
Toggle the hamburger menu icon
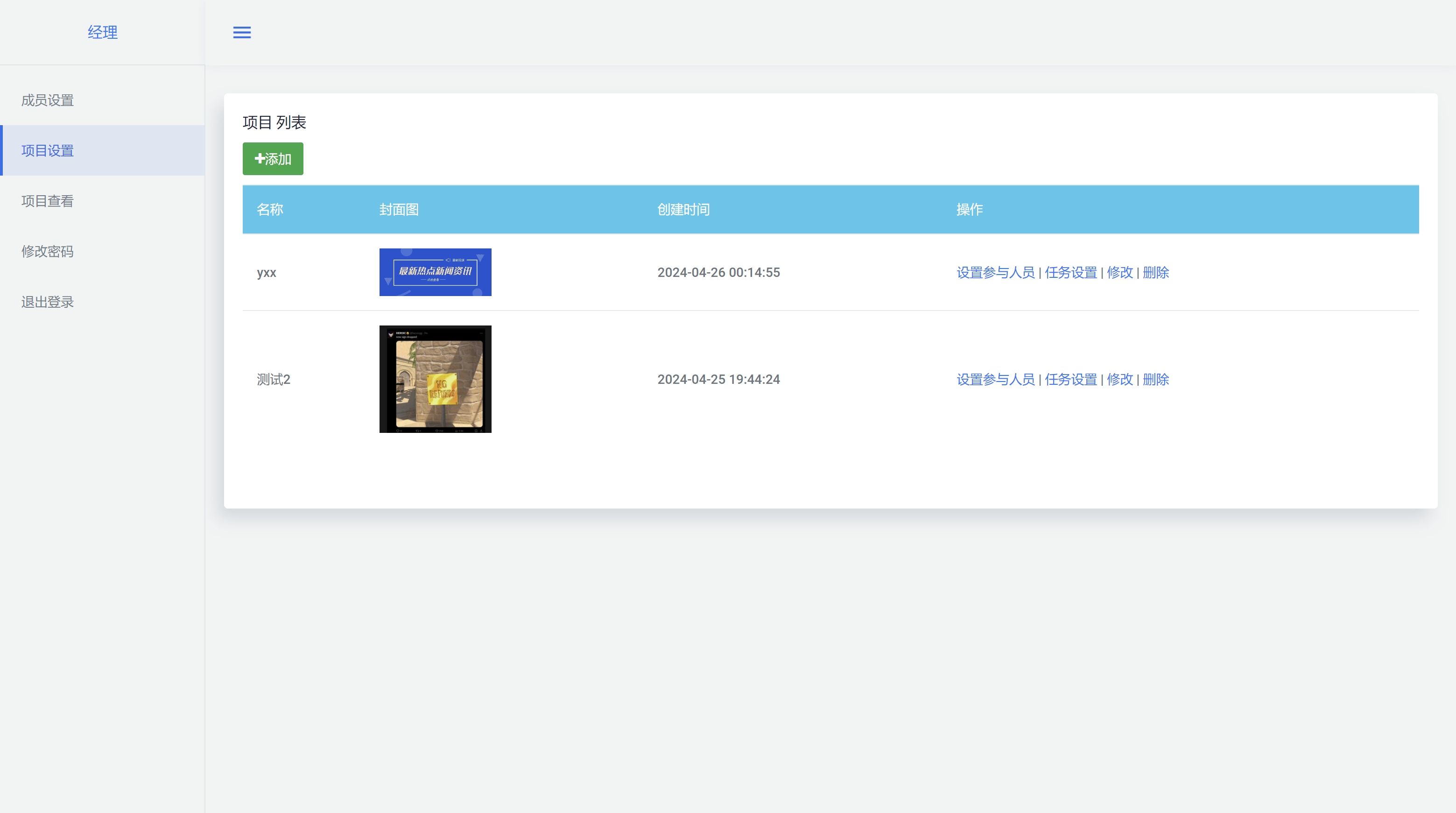242,32
